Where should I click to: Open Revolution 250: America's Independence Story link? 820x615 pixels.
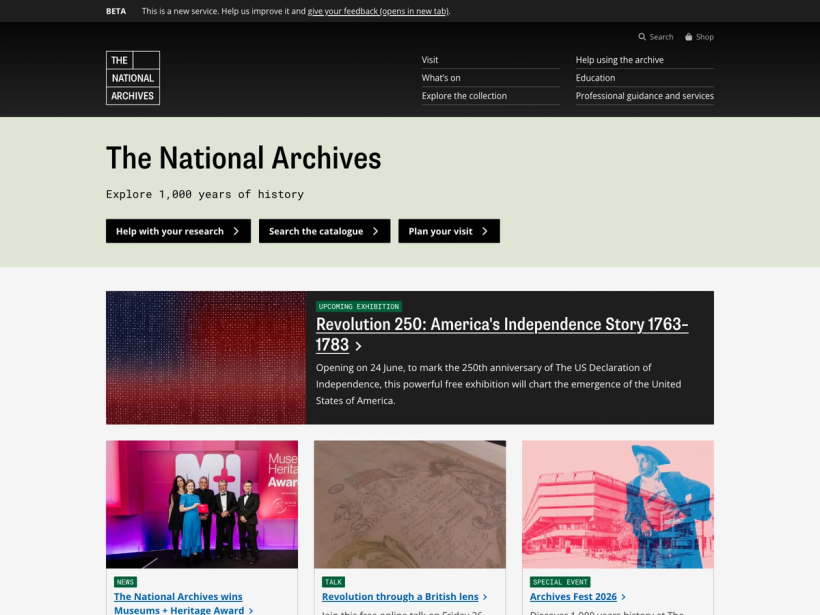[502, 335]
